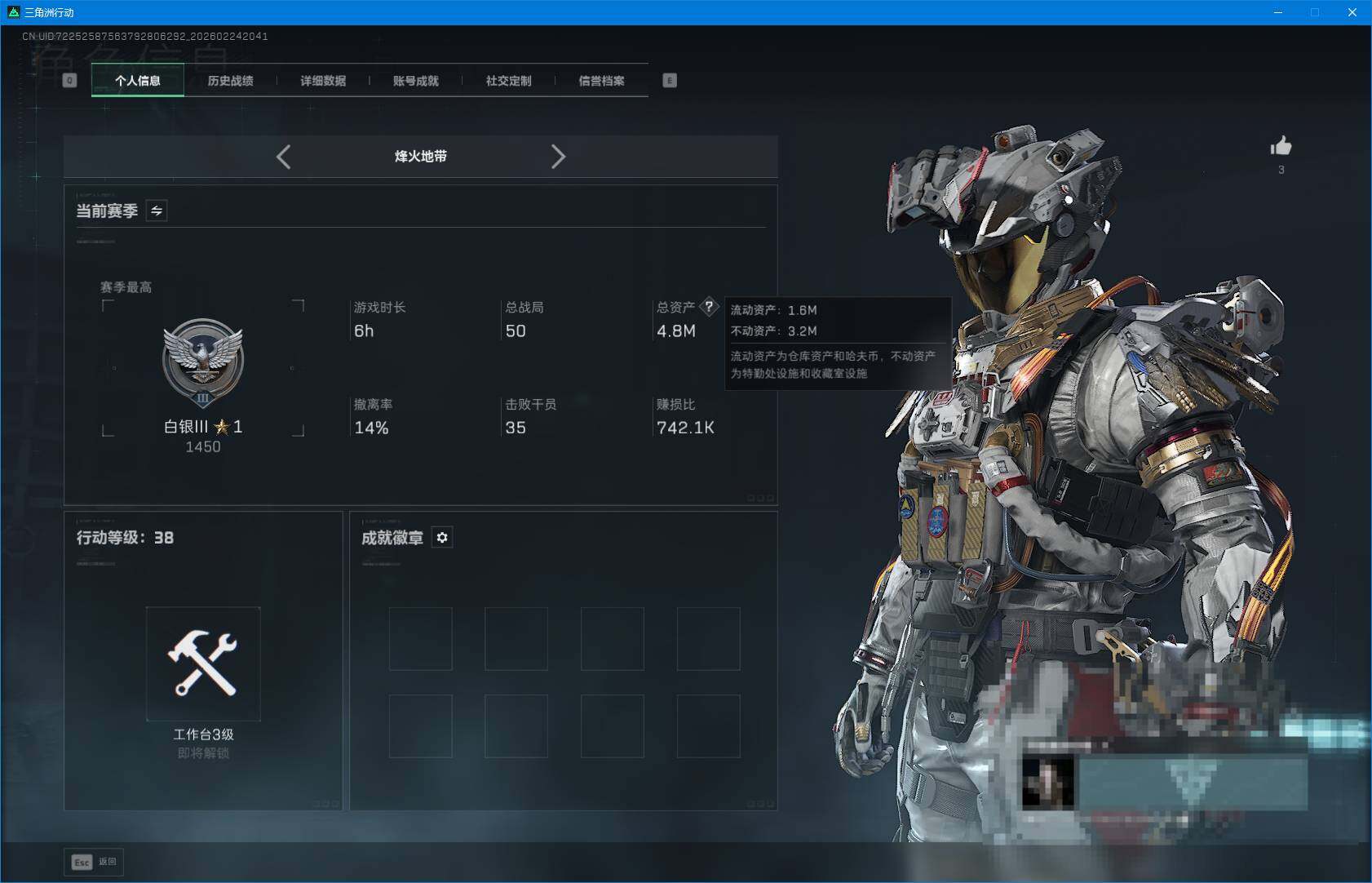This screenshot has height=883, width=1372.
Task: Open the 个人信息 tab
Action: [x=138, y=80]
